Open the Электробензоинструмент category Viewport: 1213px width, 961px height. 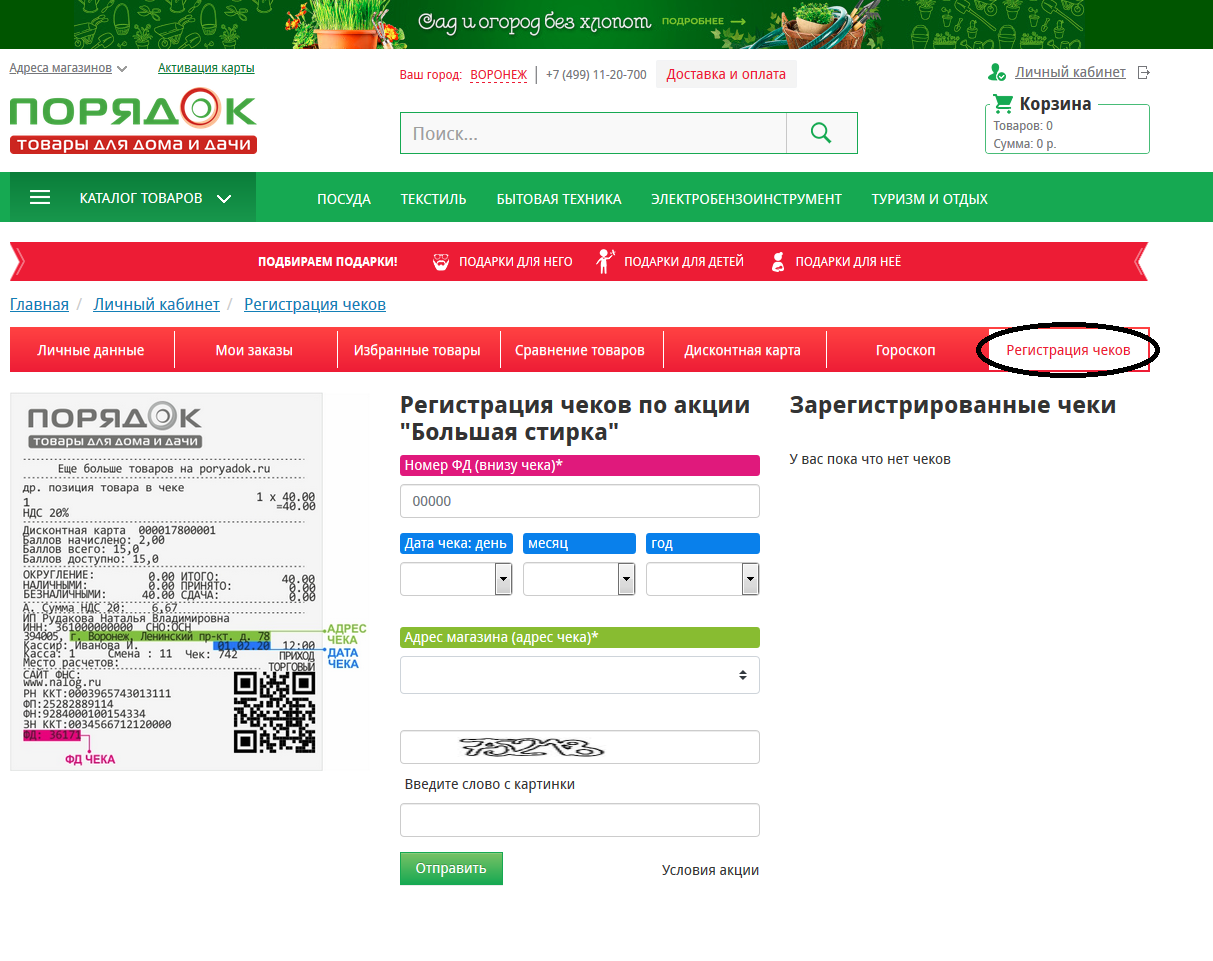pos(746,199)
